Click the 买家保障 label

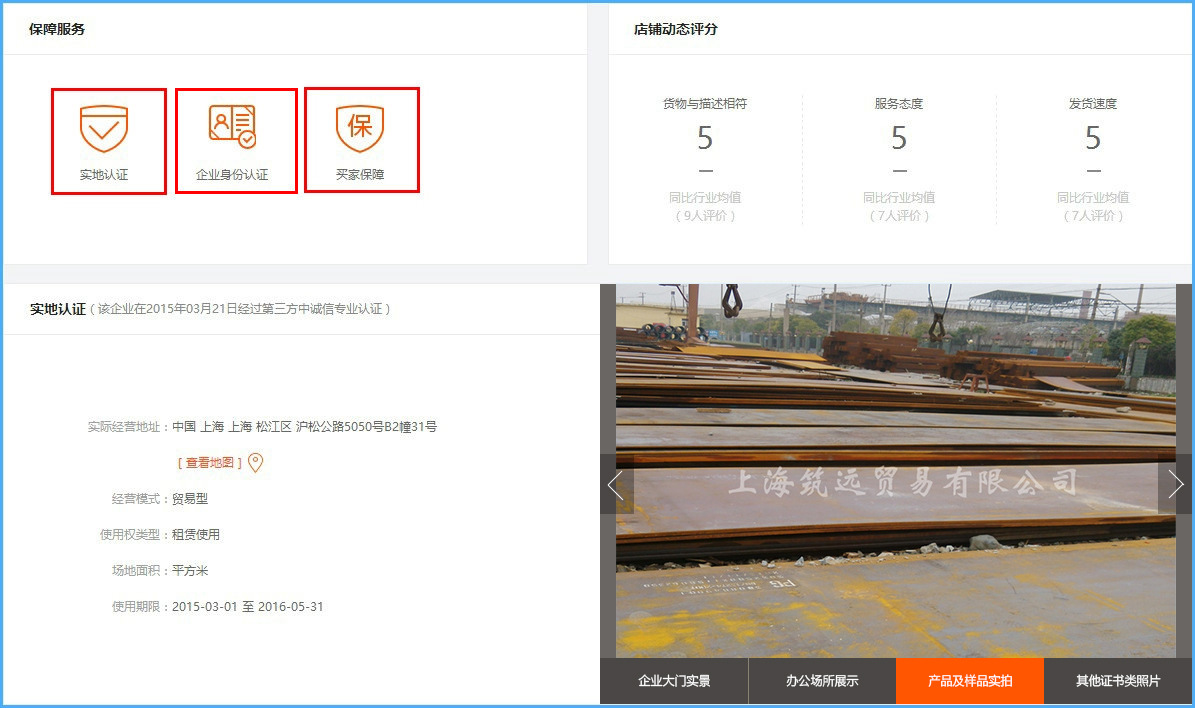click(x=360, y=175)
